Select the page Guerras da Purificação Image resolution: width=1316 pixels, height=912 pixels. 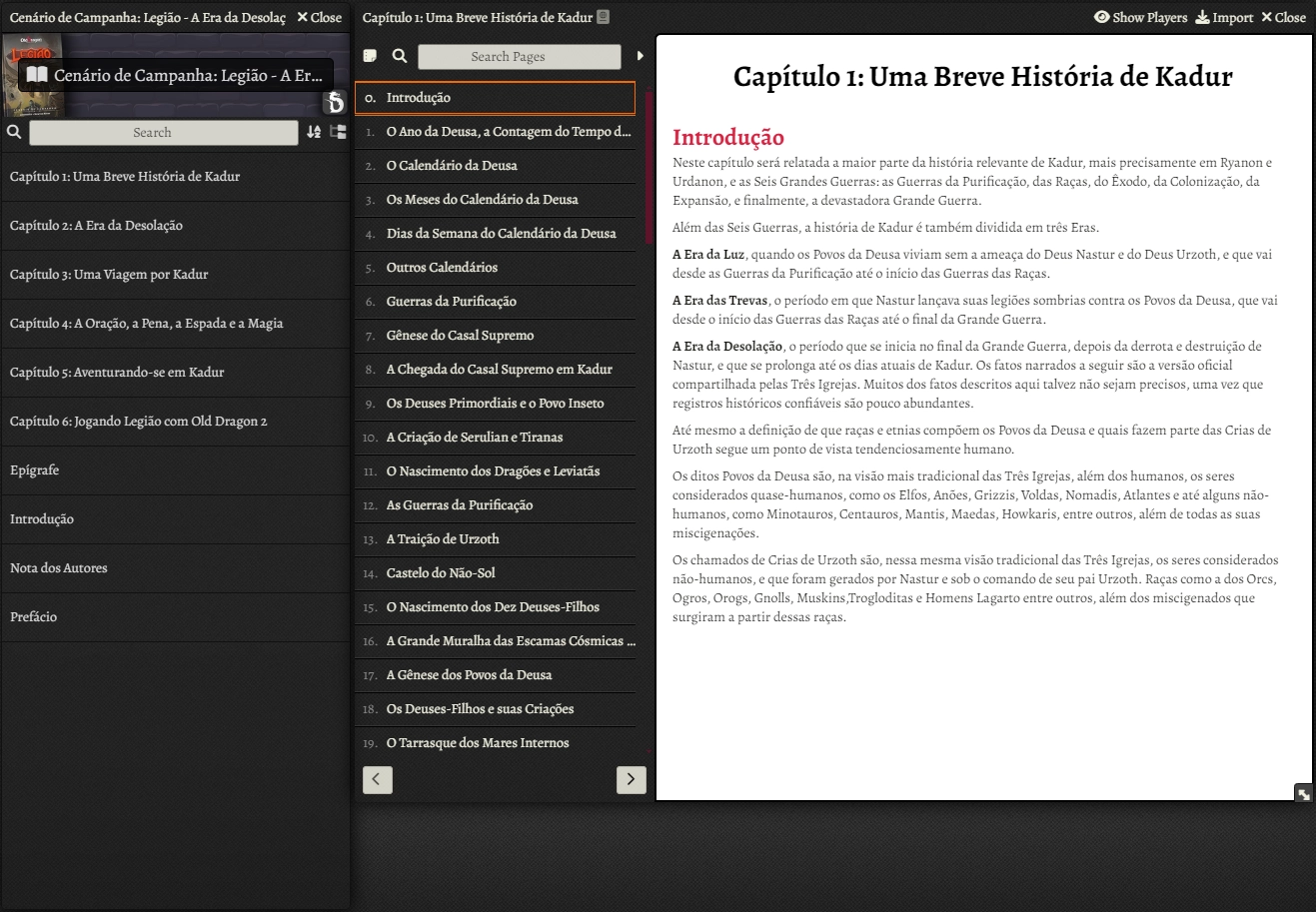tap(451, 301)
